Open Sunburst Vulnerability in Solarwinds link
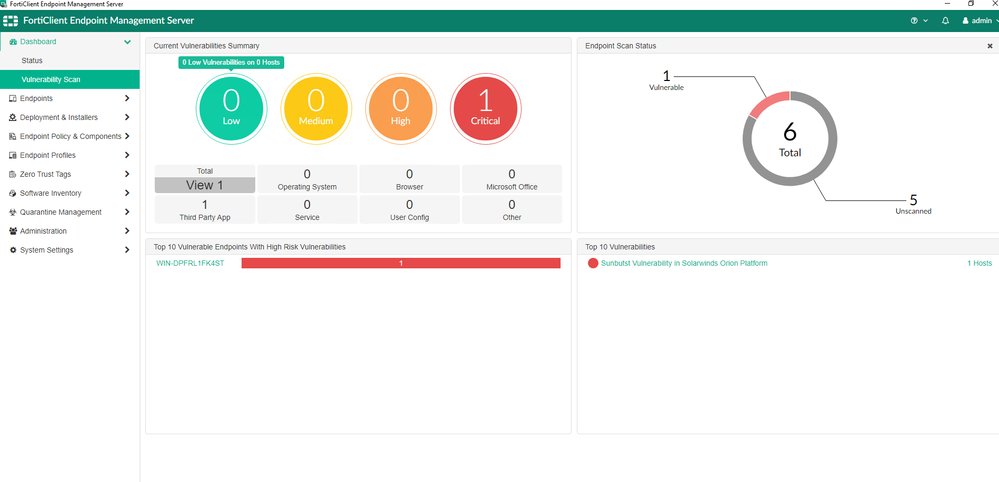Screen dimensions: 999x482 point(684,263)
